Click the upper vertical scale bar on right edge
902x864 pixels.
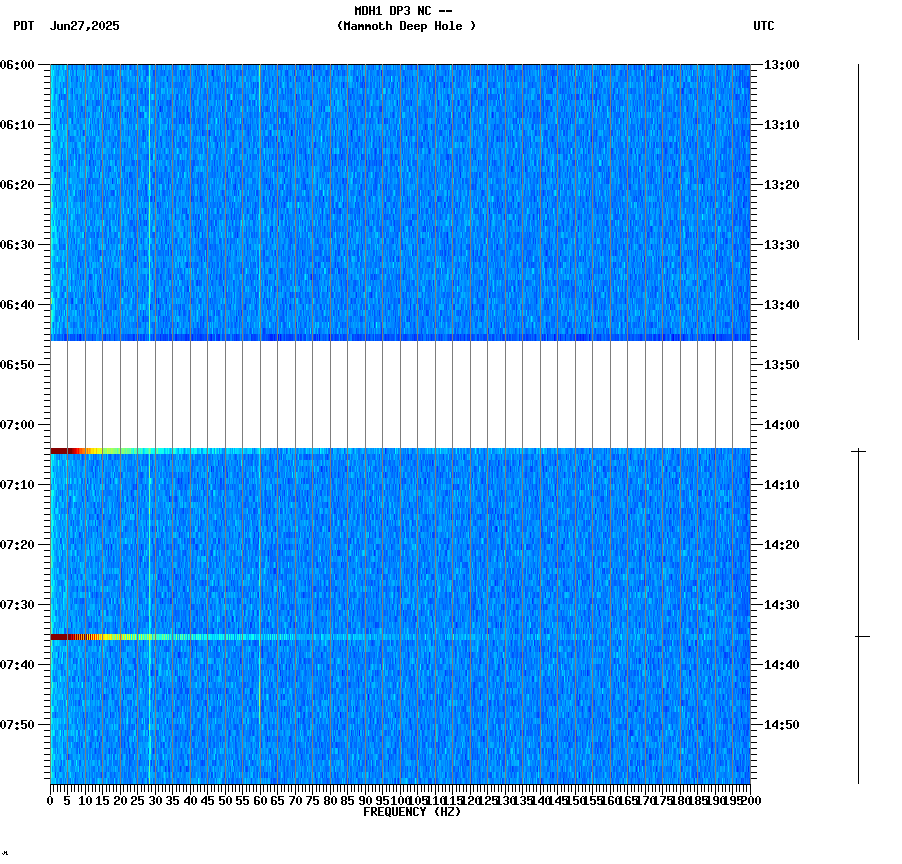(x=858, y=200)
